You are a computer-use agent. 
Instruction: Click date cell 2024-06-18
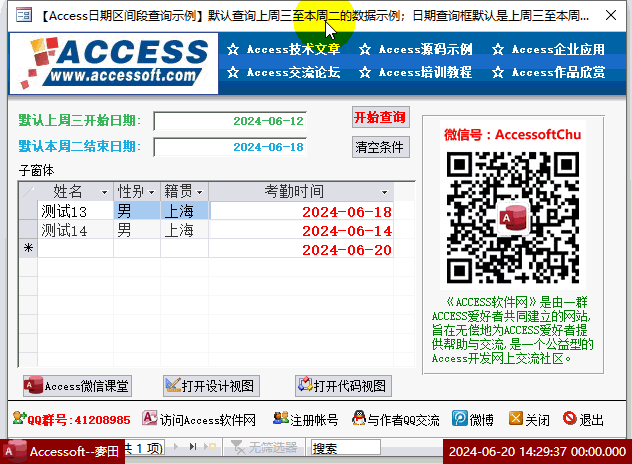point(301,211)
